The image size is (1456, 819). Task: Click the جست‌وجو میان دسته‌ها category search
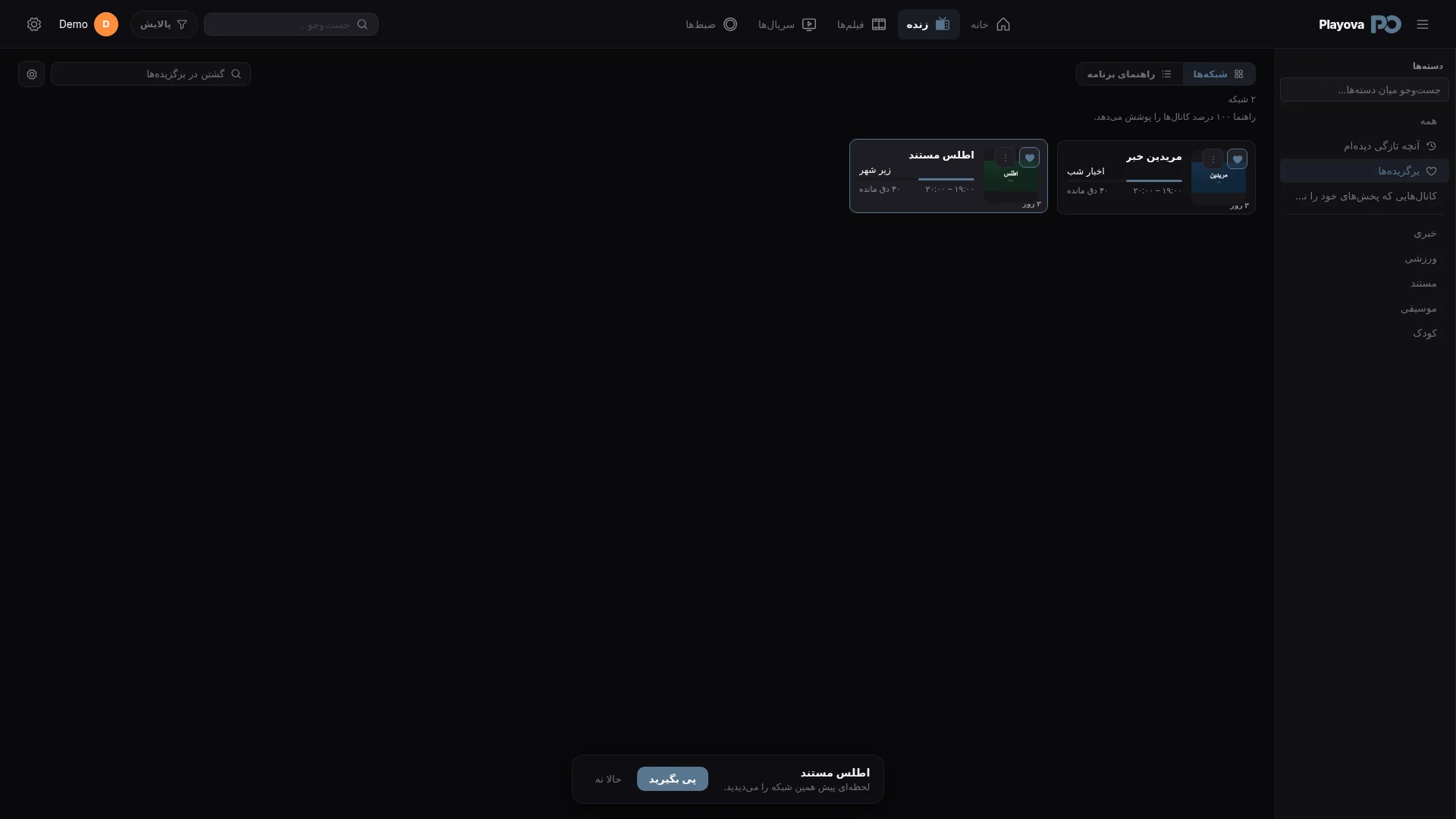click(1364, 89)
